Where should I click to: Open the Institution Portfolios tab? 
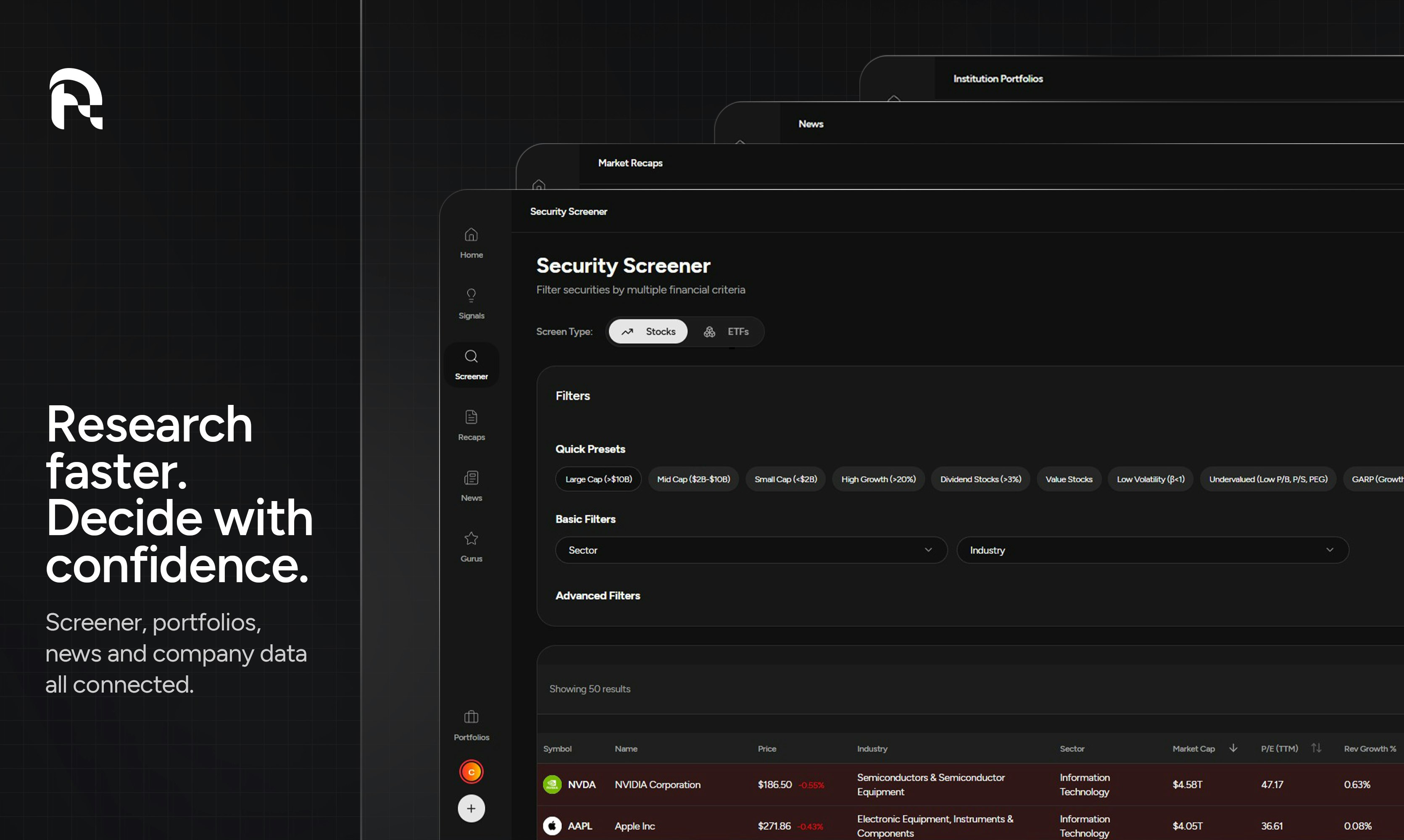tap(997, 79)
